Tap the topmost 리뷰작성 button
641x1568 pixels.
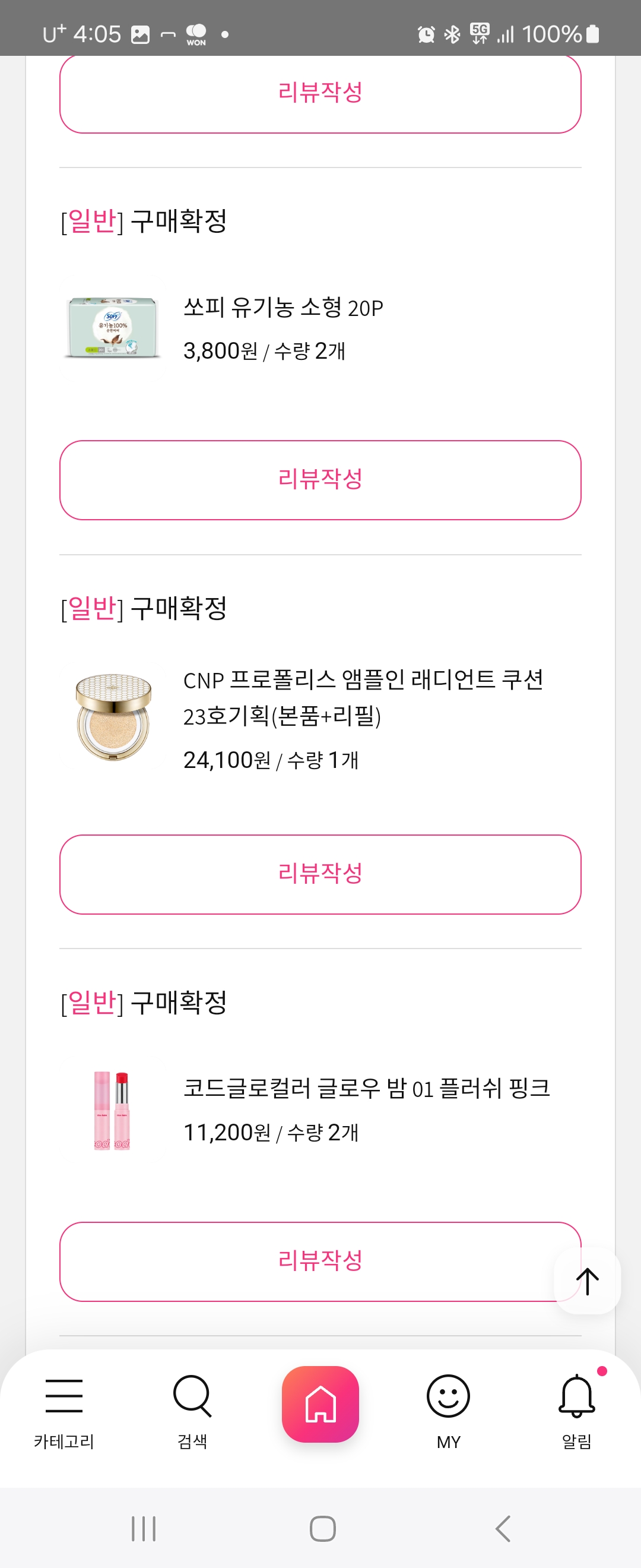[x=320, y=93]
